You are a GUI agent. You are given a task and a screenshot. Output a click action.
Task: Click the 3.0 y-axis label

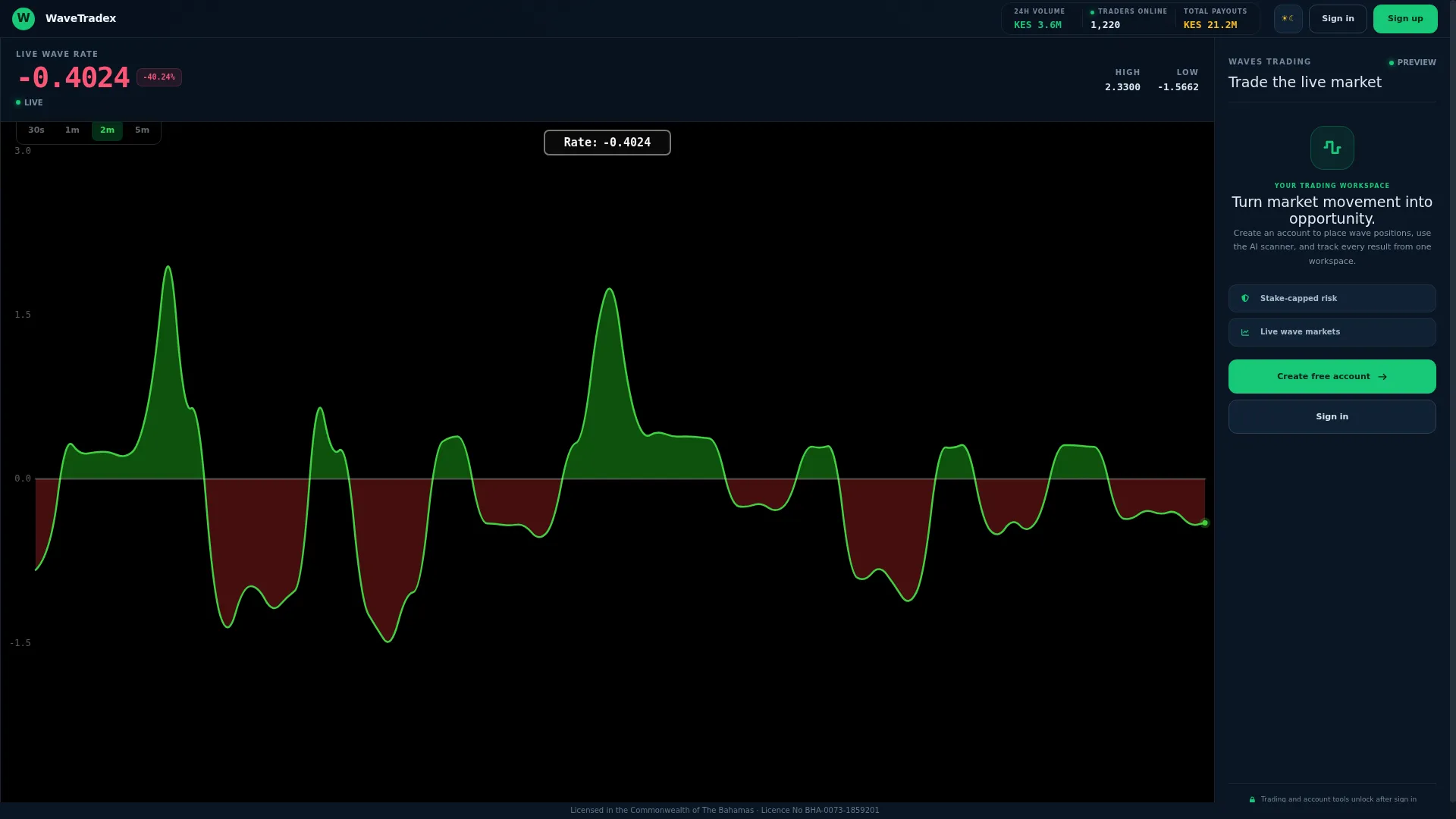click(23, 151)
